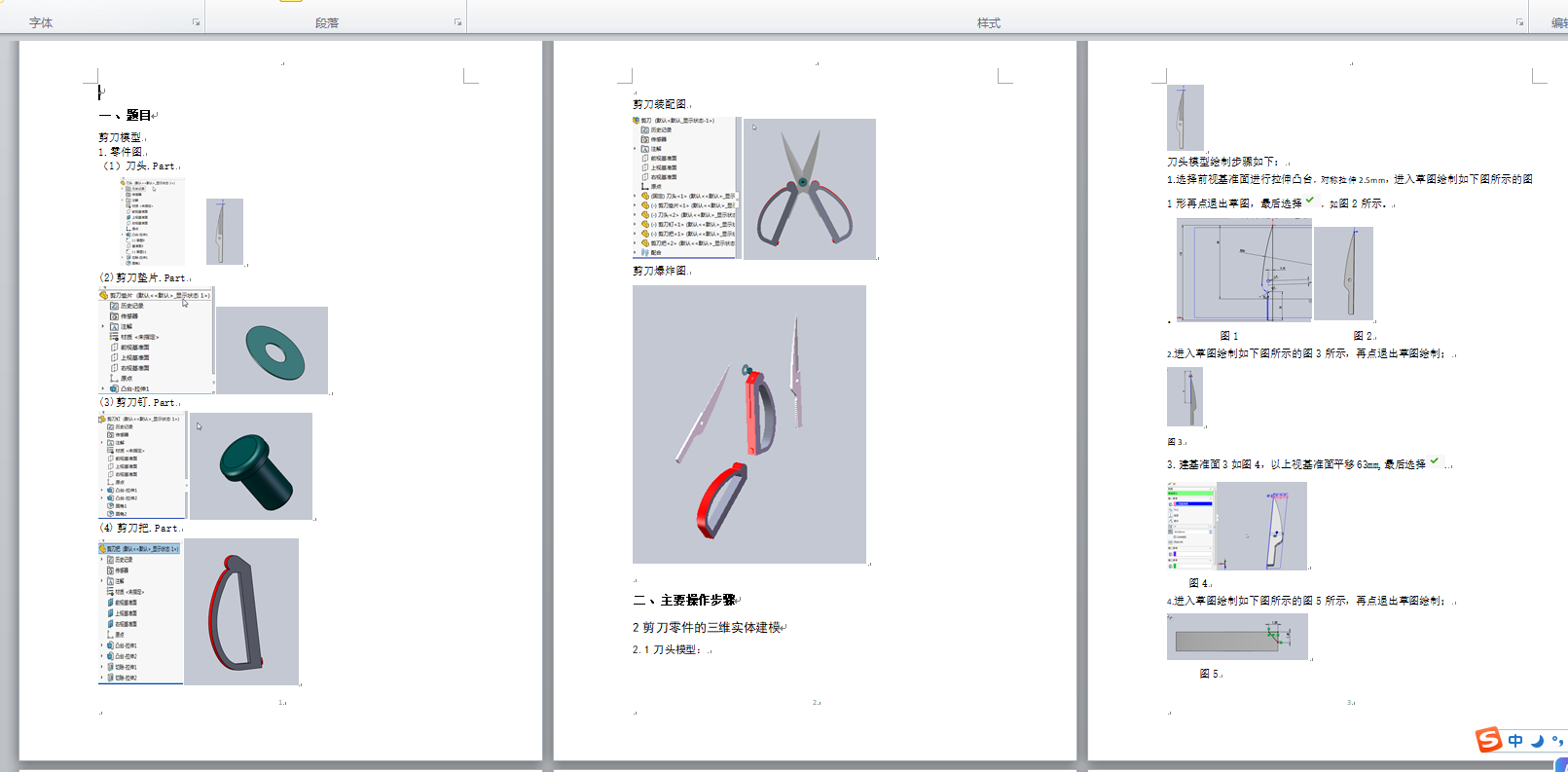The image size is (1568, 772).
Task: Click the Sogou input method logo
Action: click(1488, 740)
